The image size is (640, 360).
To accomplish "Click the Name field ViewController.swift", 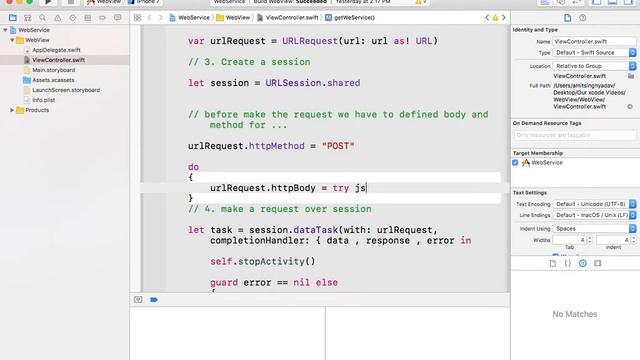I will click(x=594, y=41).
